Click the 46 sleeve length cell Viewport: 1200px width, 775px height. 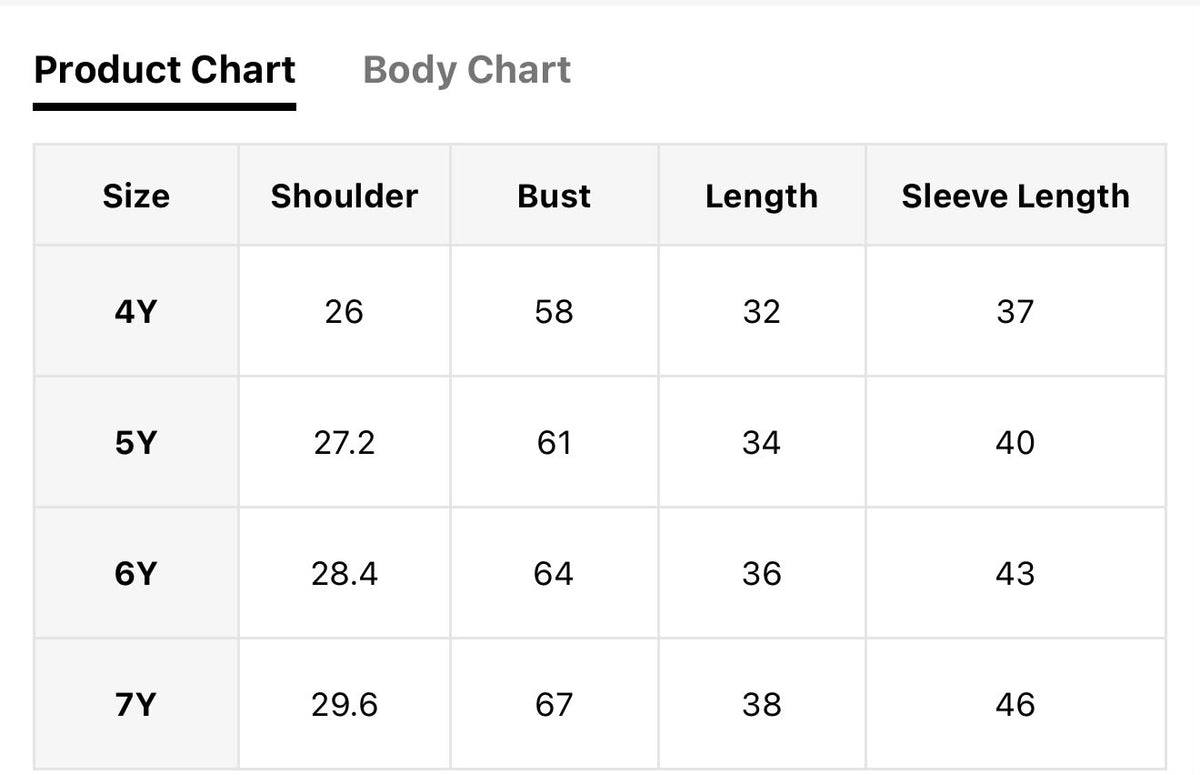[x=1015, y=704]
